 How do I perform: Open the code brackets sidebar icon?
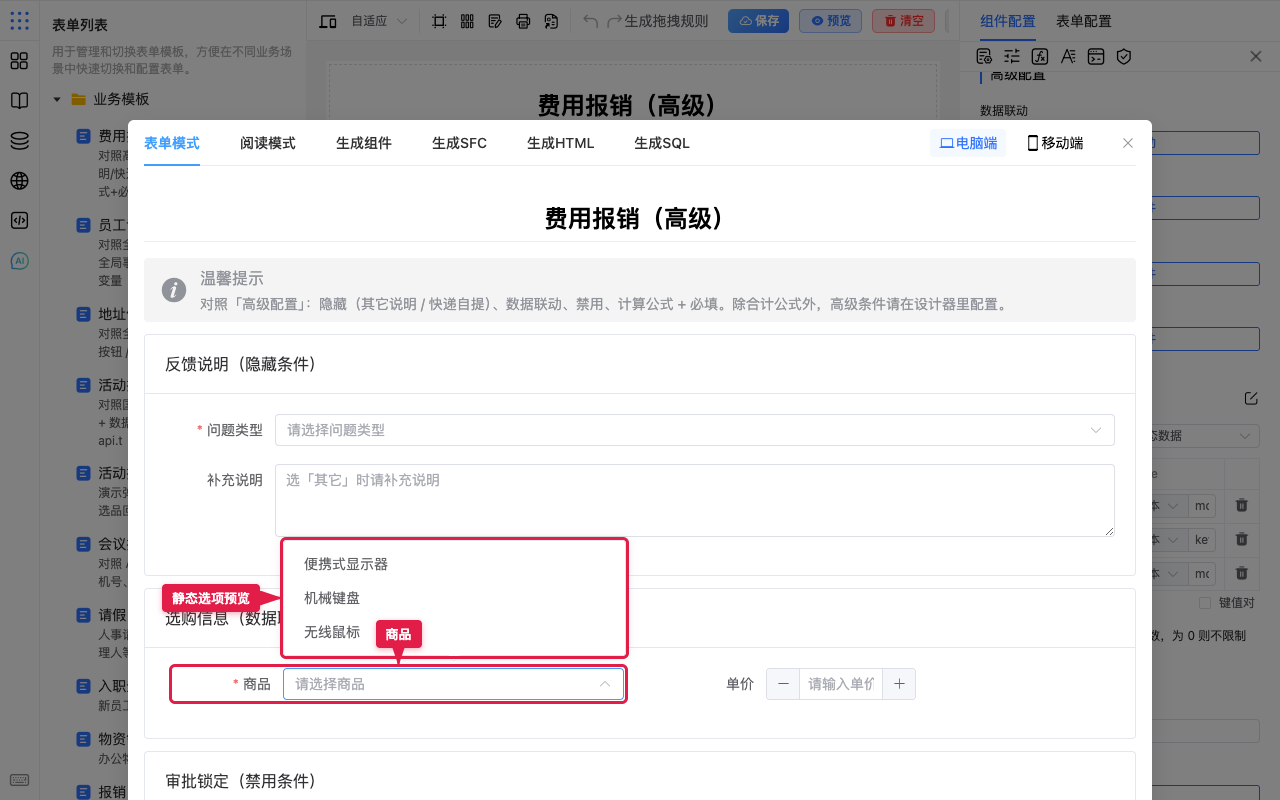(x=19, y=221)
